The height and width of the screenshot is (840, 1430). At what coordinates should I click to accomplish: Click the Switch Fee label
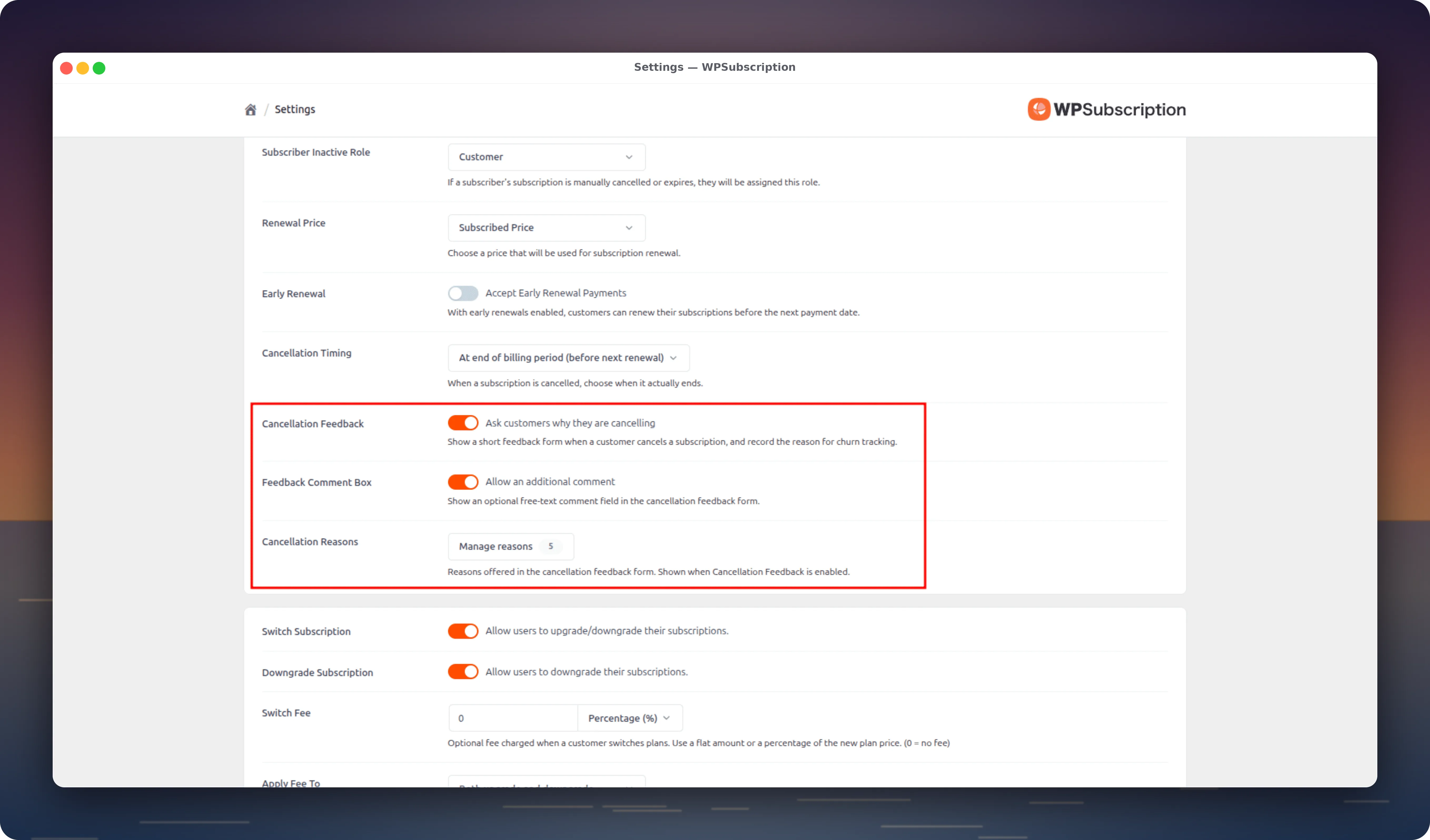(x=286, y=713)
